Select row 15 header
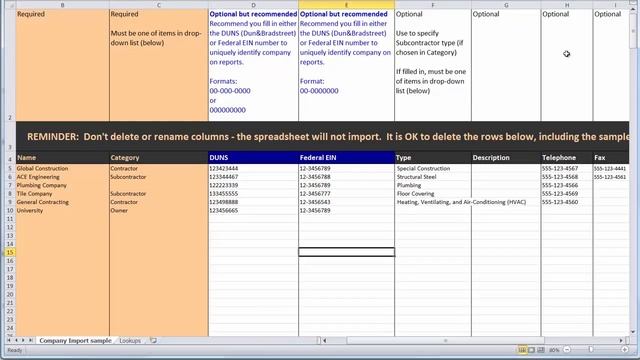 pyautogui.click(x=10, y=252)
